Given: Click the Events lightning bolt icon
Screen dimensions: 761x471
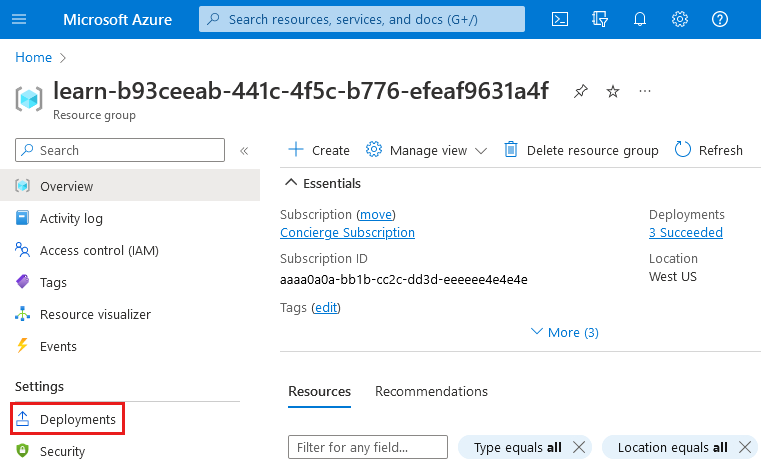Looking at the screenshot, I should (22, 346).
